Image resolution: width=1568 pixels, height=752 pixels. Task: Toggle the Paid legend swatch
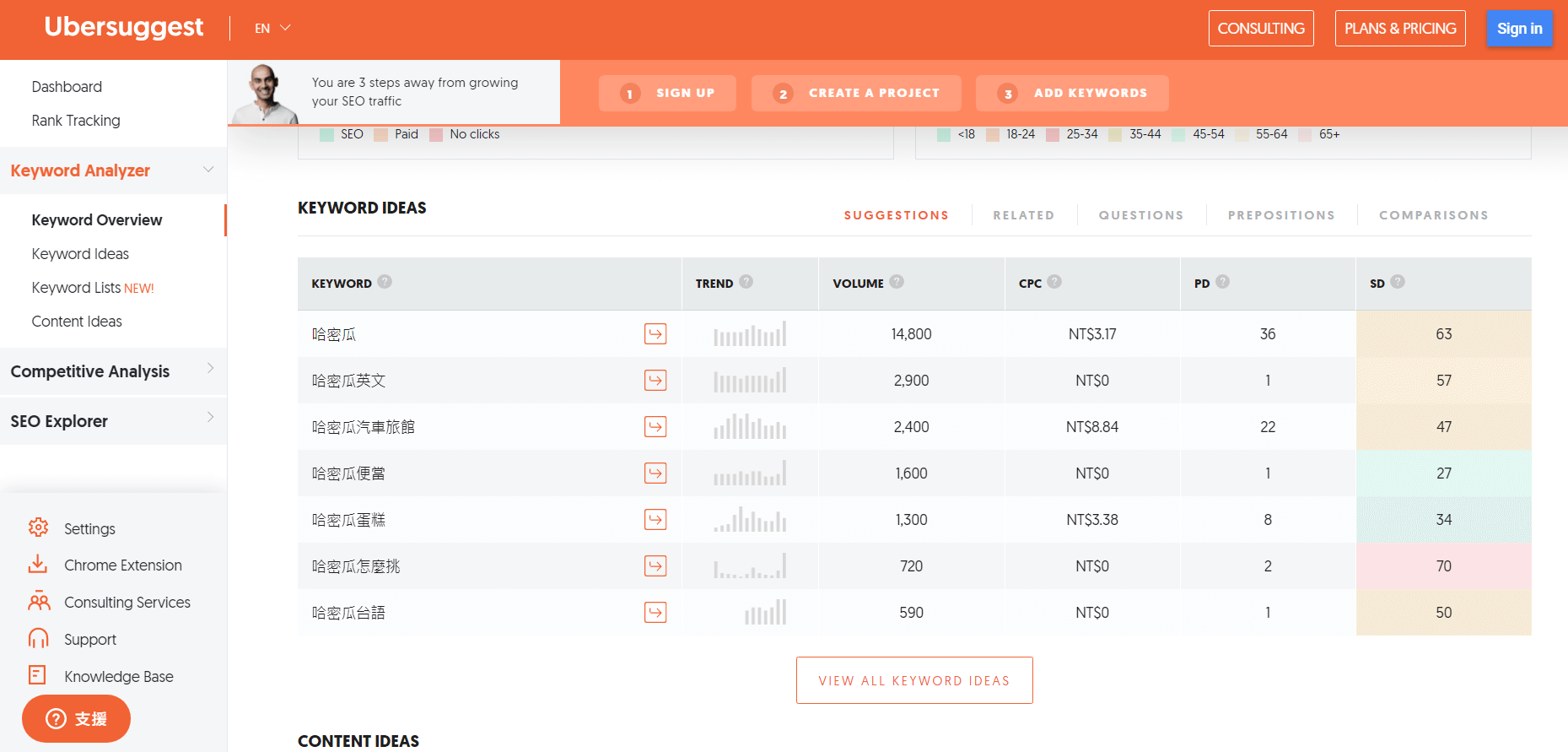click(380, 134)
